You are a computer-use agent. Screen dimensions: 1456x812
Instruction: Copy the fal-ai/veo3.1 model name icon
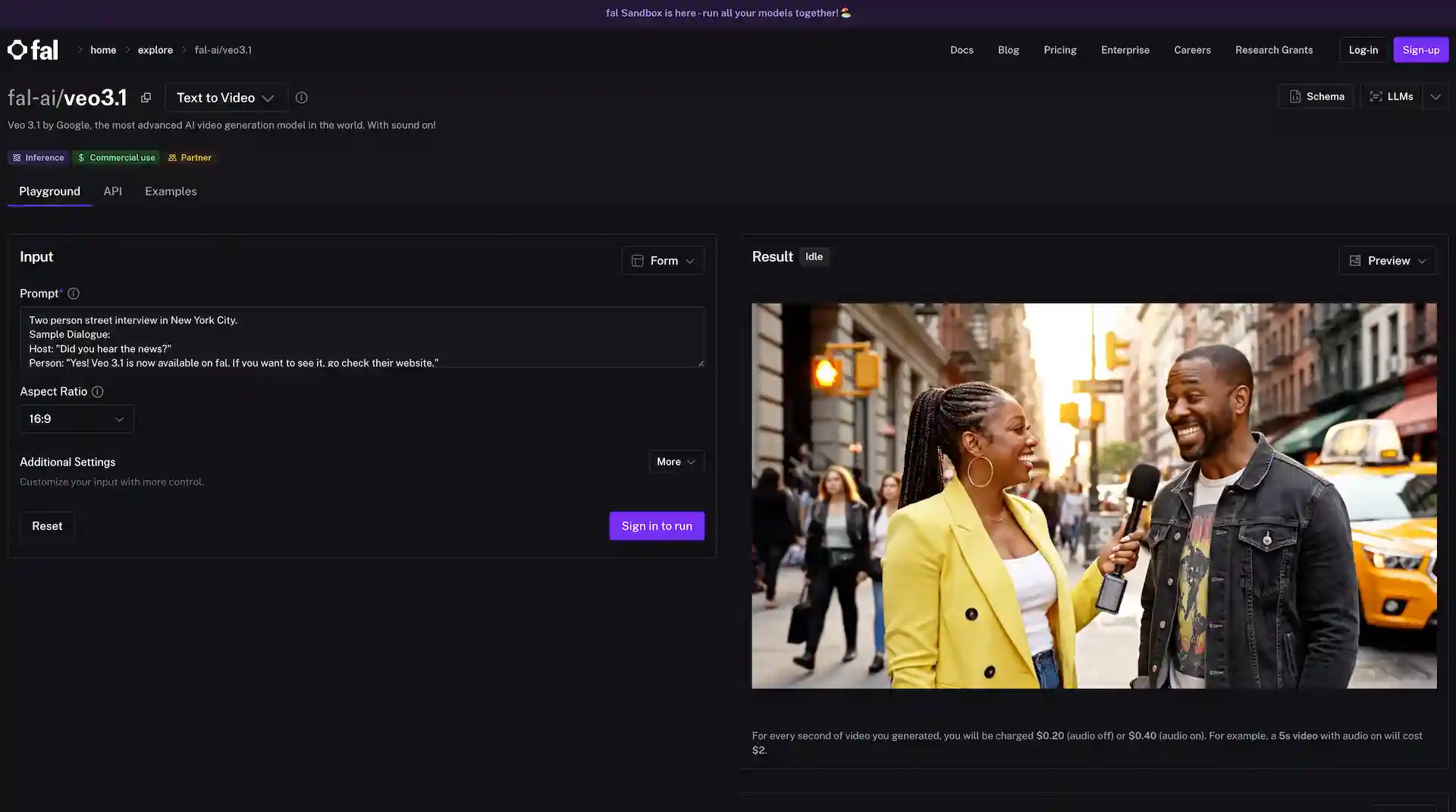point(146,98)
